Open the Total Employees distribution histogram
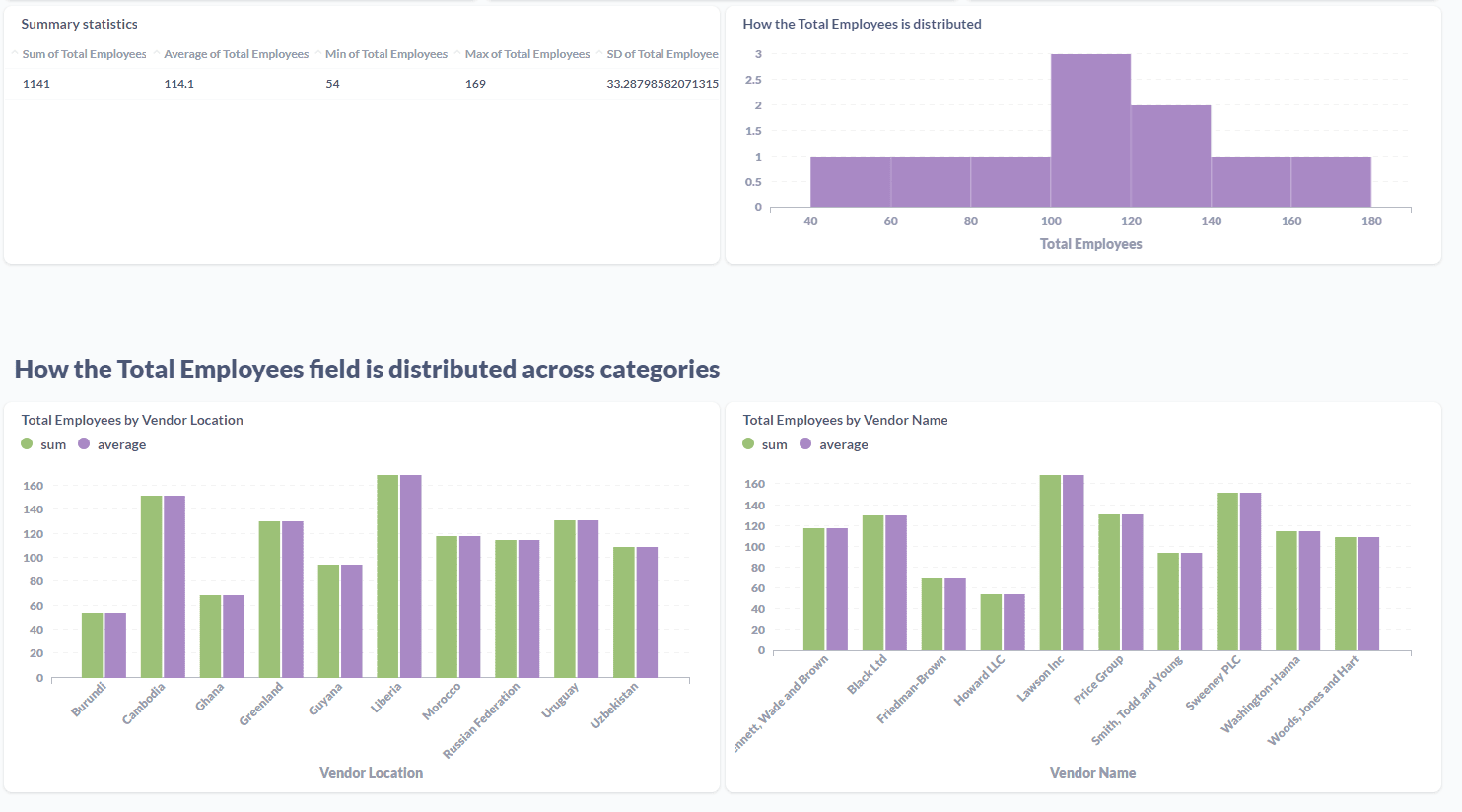The width and height of the screenshot is (1462, 812). pos(861,24)
